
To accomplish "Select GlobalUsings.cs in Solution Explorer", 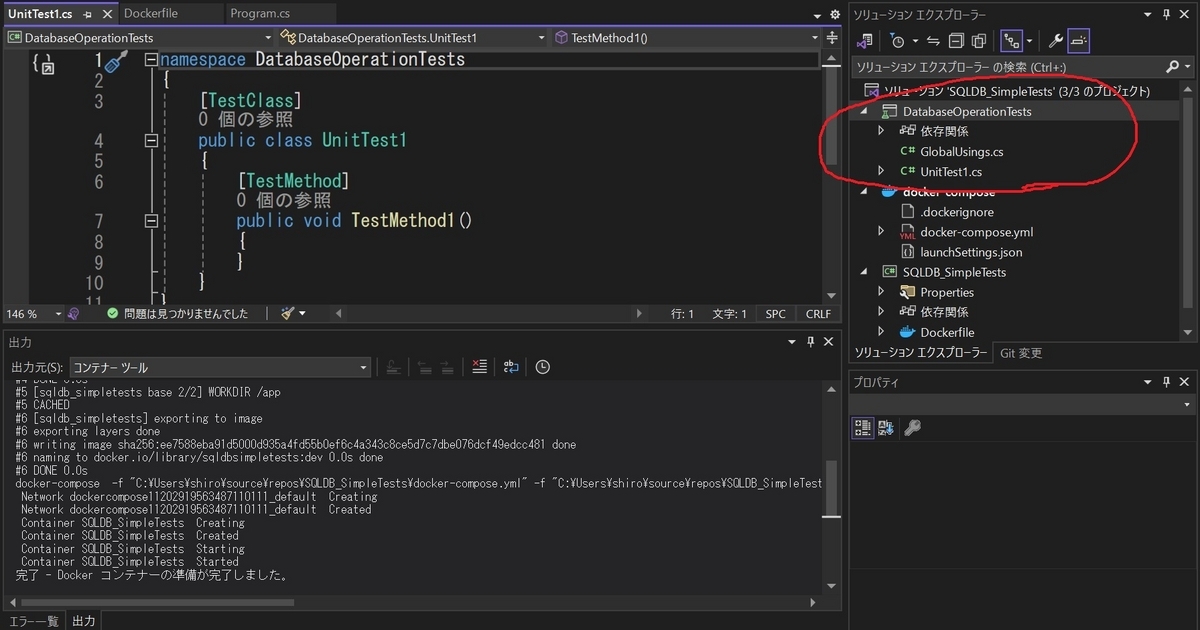I will 961,151.
